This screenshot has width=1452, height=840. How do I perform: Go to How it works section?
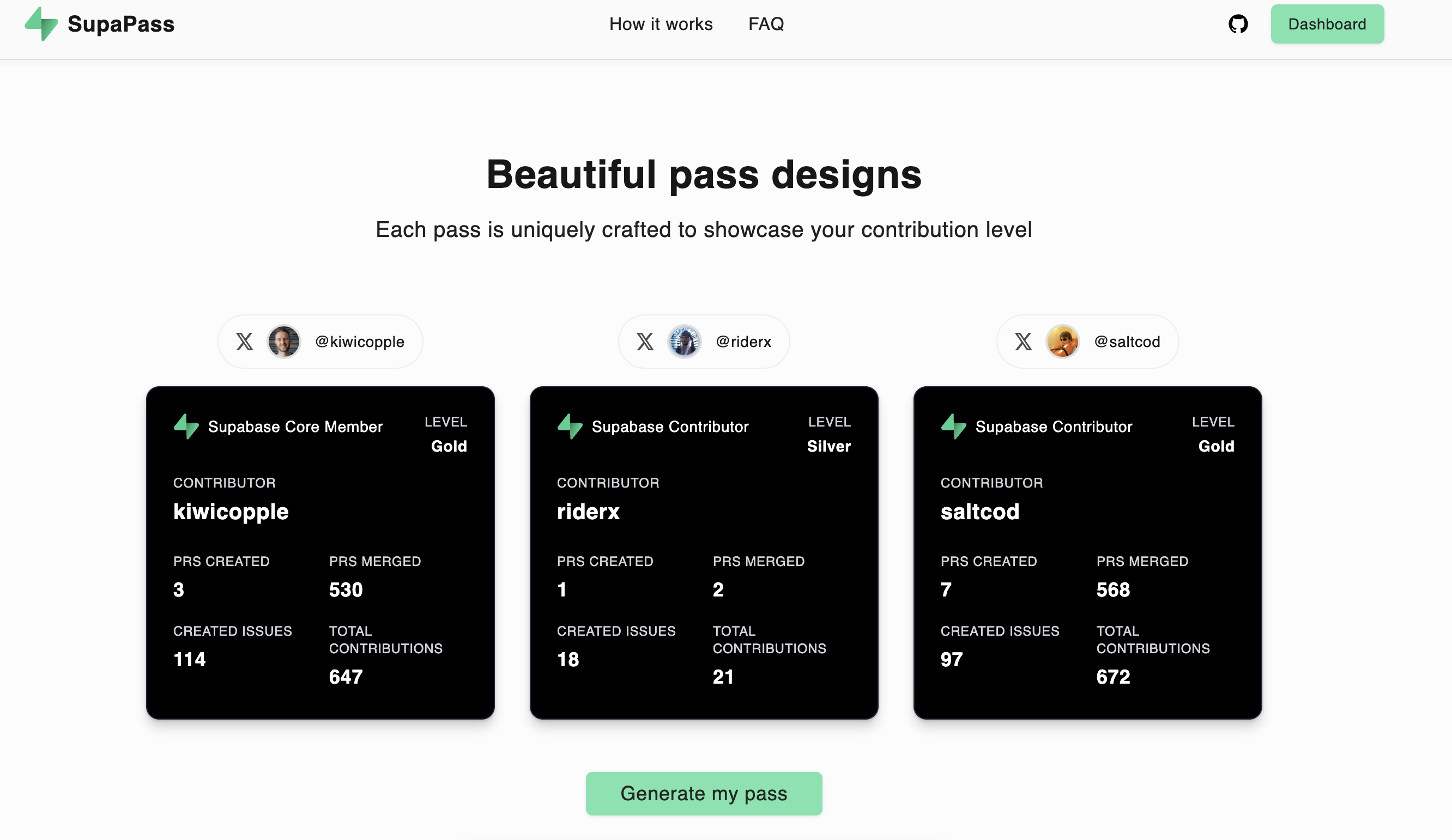(x=661, y=24)
